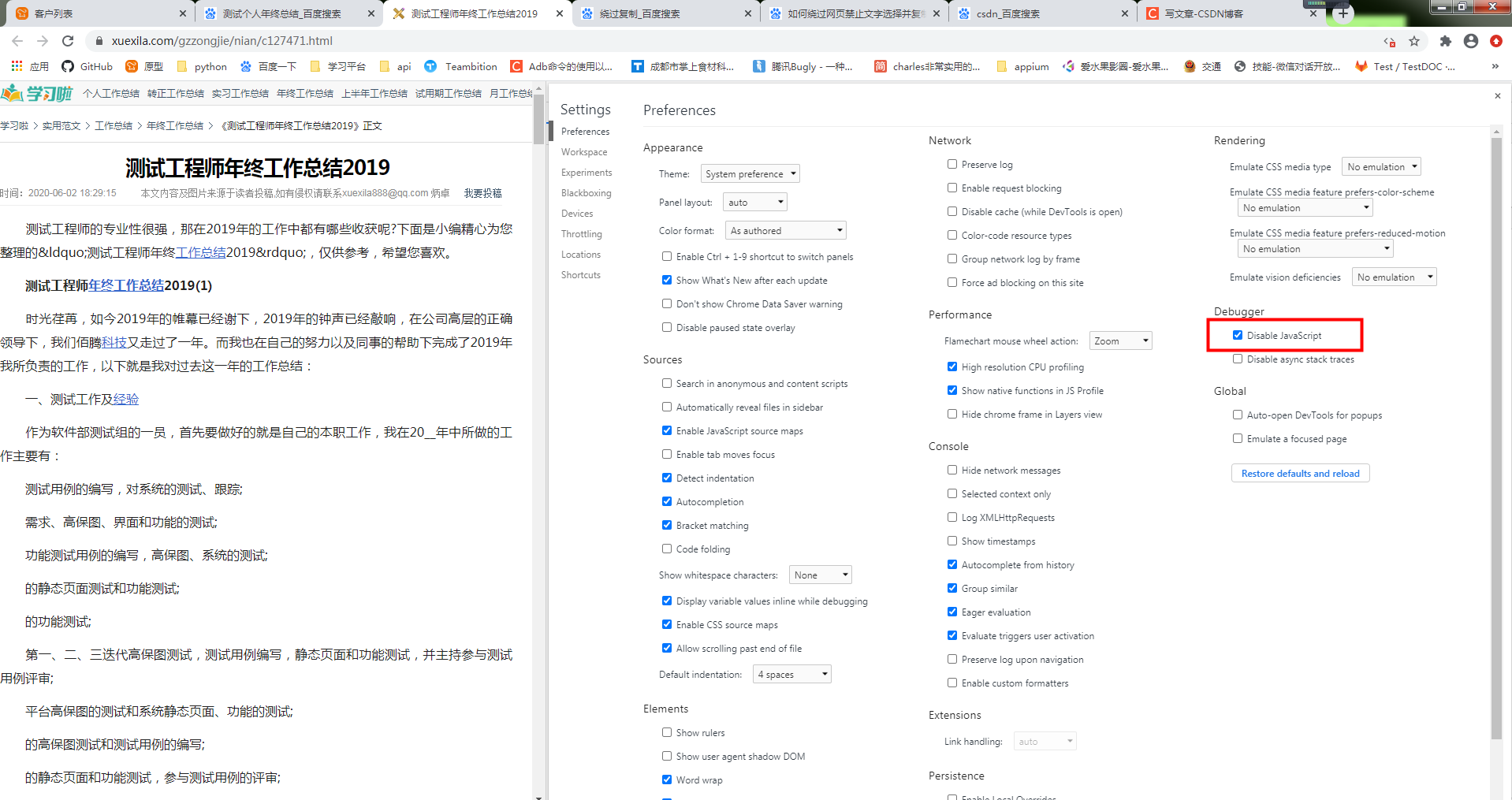Enable Preserve log under Network
This screenshot has height=800, width=1512.
tap(952, 164)
